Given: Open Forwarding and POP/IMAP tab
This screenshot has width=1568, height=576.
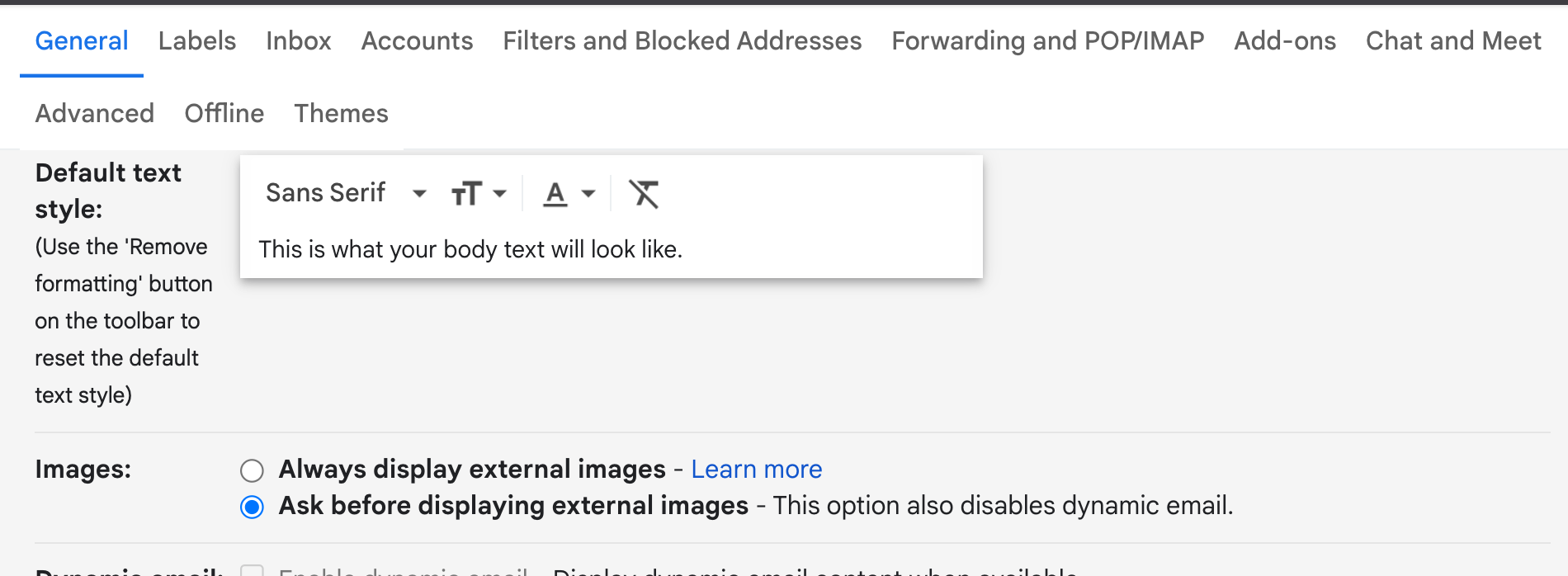Looking at the screenshot, I should point(1048,40).
